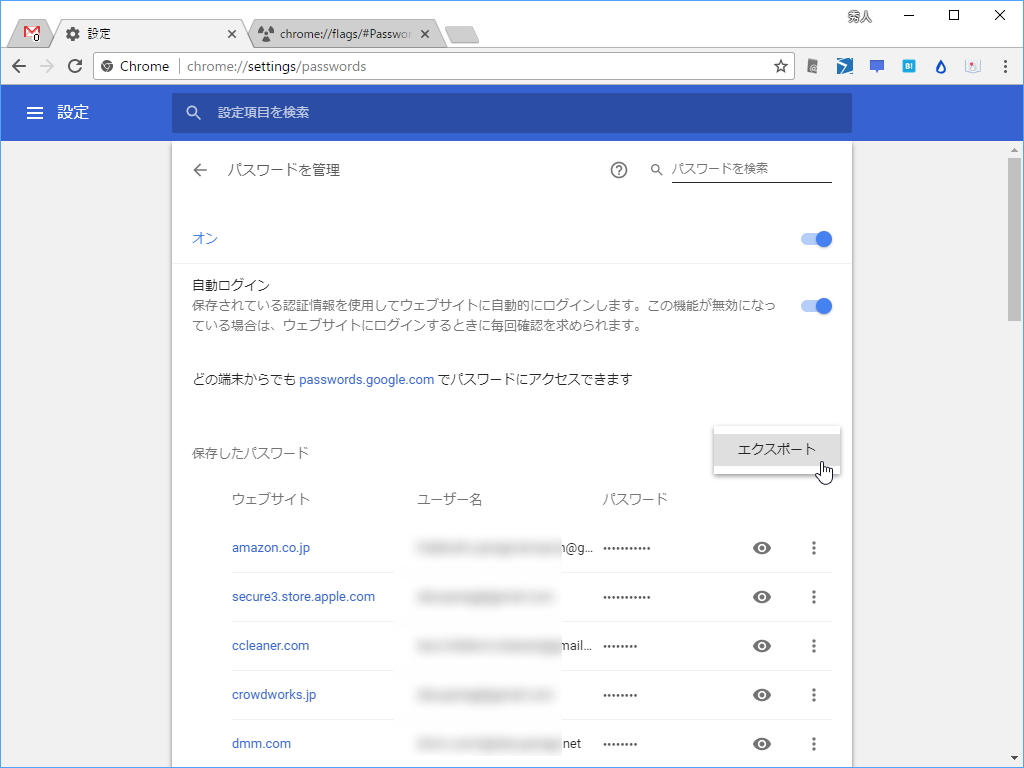The width and height of the screenshot is (1024, 768).
Task: Select エクスポート menu item
Action: click(776, 449)
